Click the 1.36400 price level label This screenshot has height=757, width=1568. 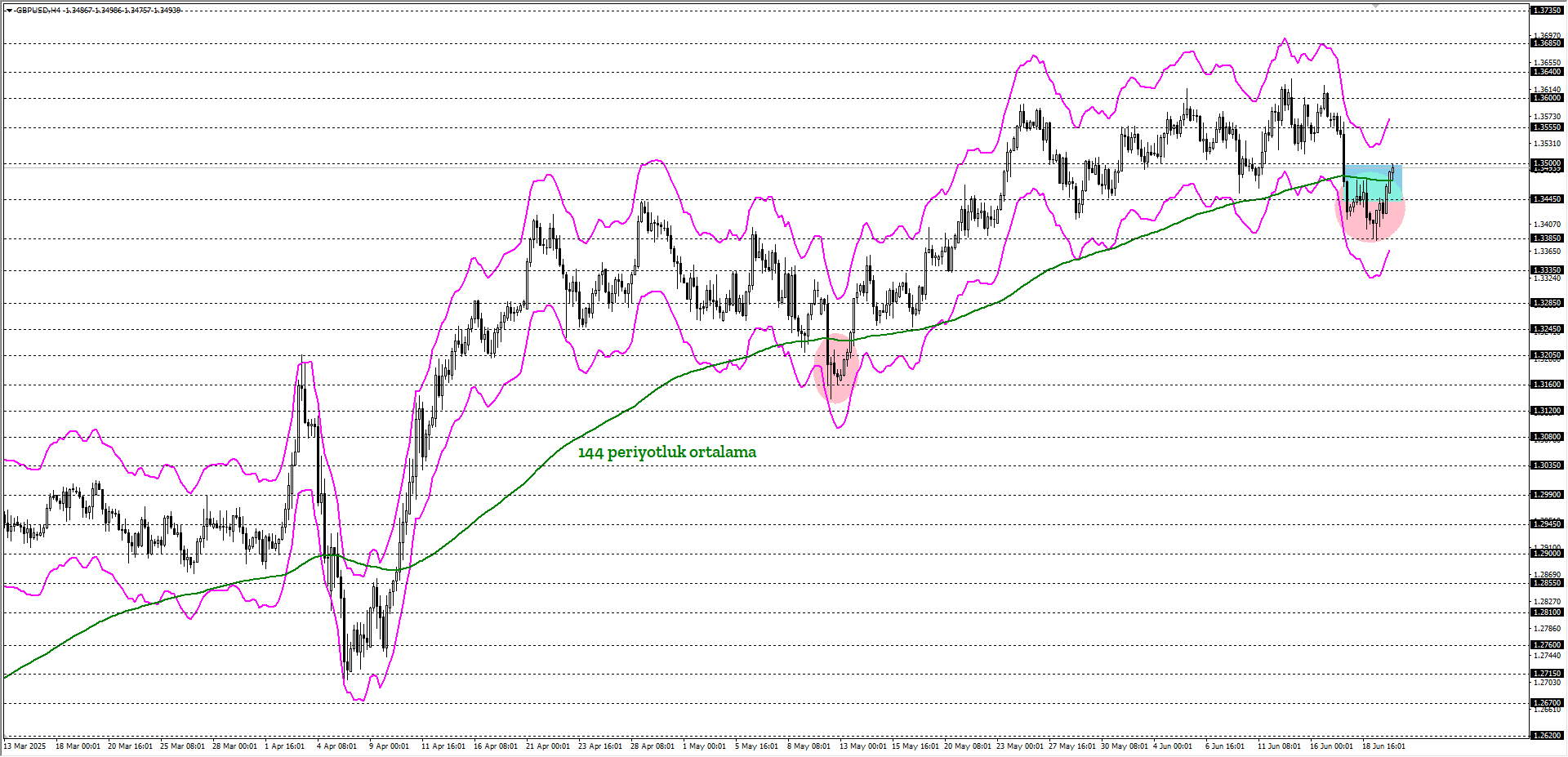tap(1547, 72)
